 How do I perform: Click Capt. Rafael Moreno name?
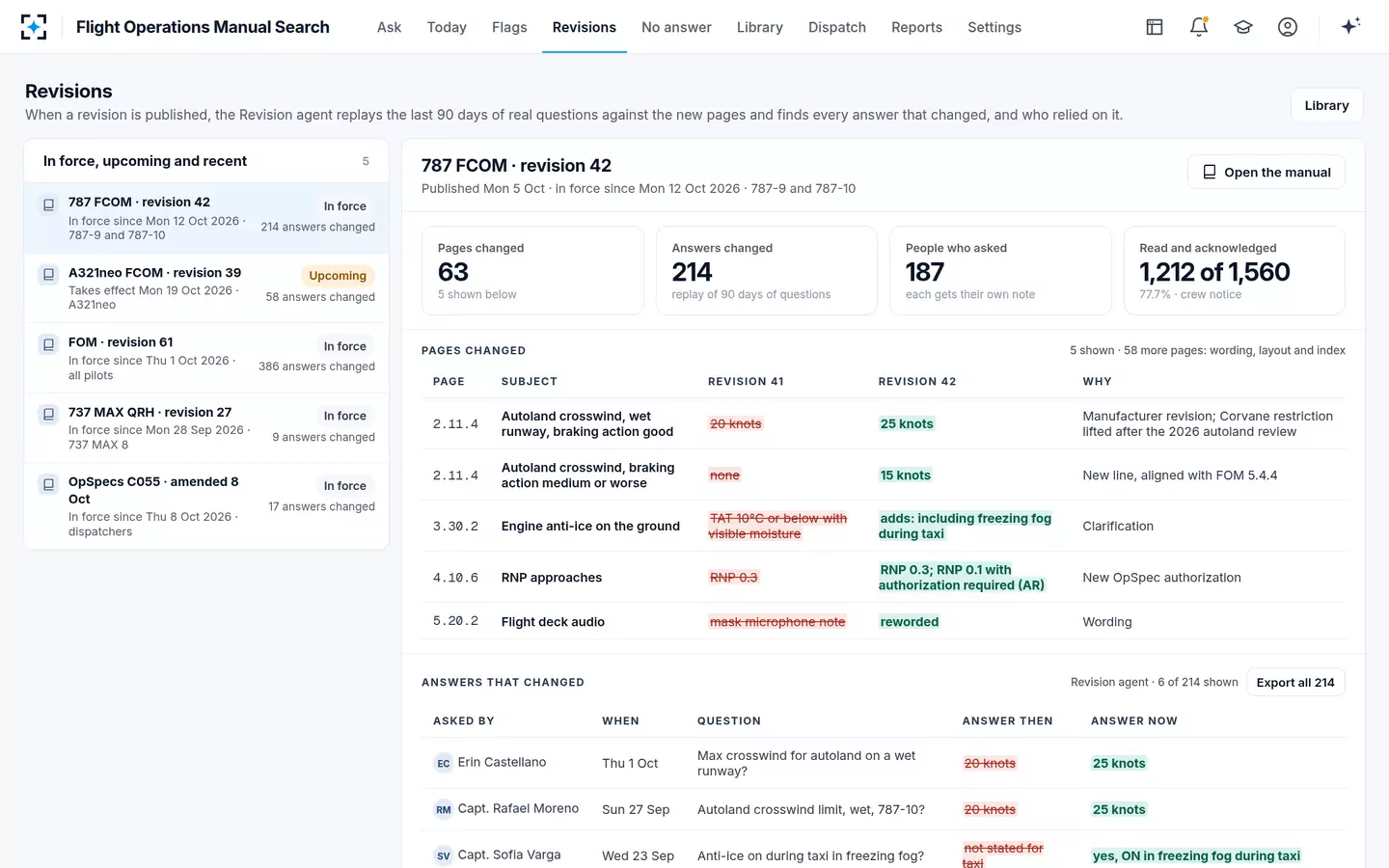click(518, 808)
